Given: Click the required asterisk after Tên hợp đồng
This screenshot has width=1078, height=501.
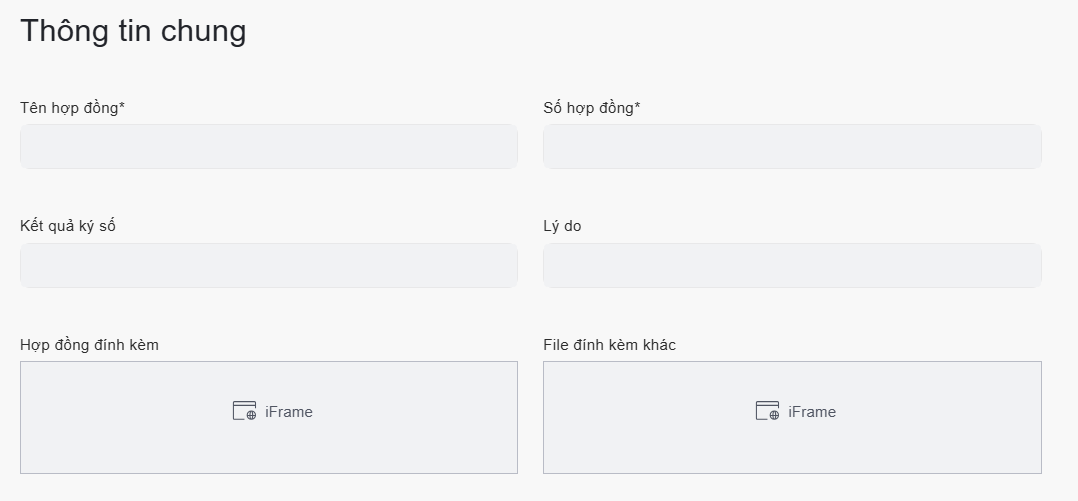Looking at the screenshot, I should (122, 106).
